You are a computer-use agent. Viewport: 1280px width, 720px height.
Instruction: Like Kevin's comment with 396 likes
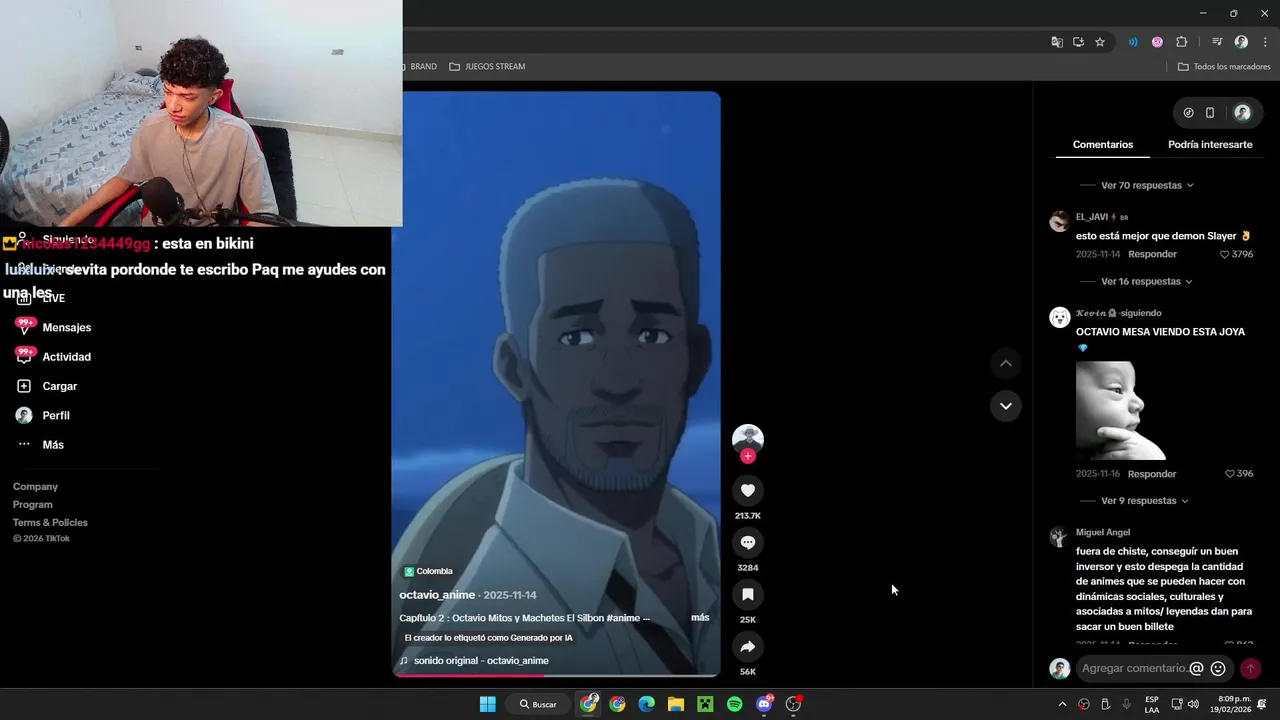(x=1230, y=474)
